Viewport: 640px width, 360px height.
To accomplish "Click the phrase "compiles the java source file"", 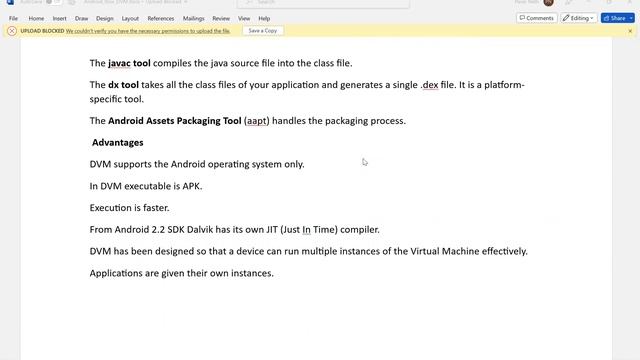I will [x=214, y=63].
